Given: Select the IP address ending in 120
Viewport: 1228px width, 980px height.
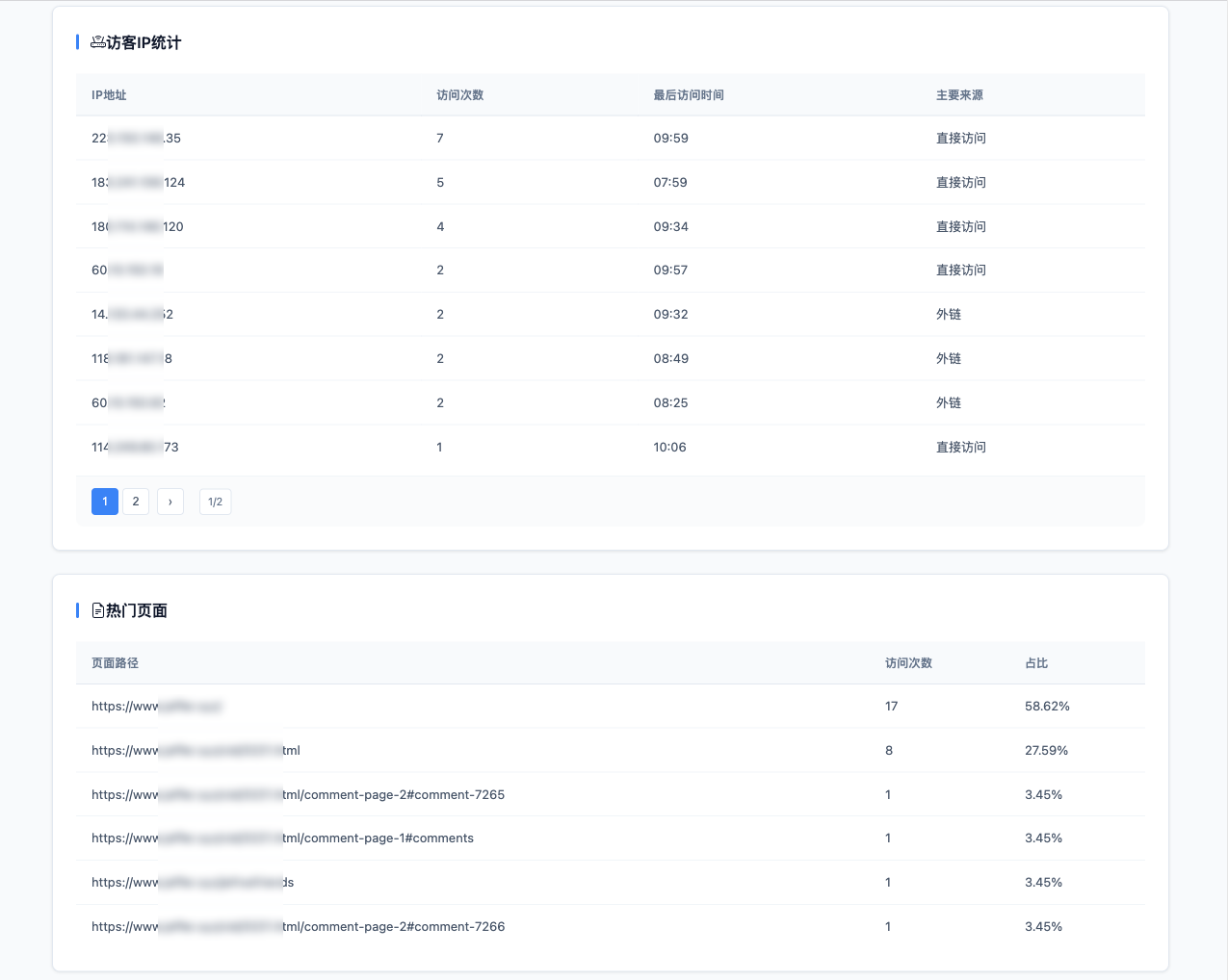Looking at the screenshot, I should pos(137,227).
